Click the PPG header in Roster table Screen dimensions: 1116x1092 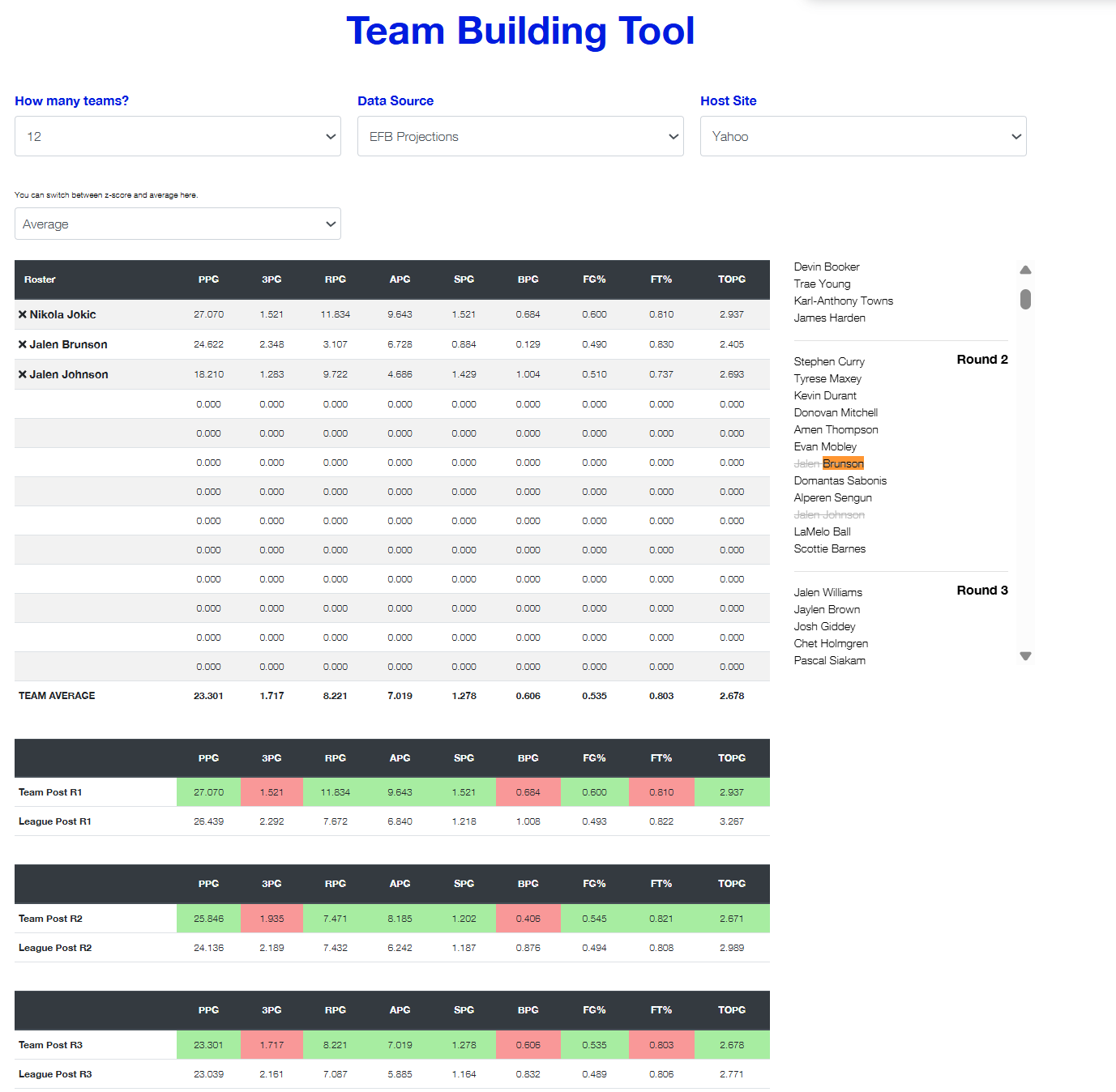208,279
